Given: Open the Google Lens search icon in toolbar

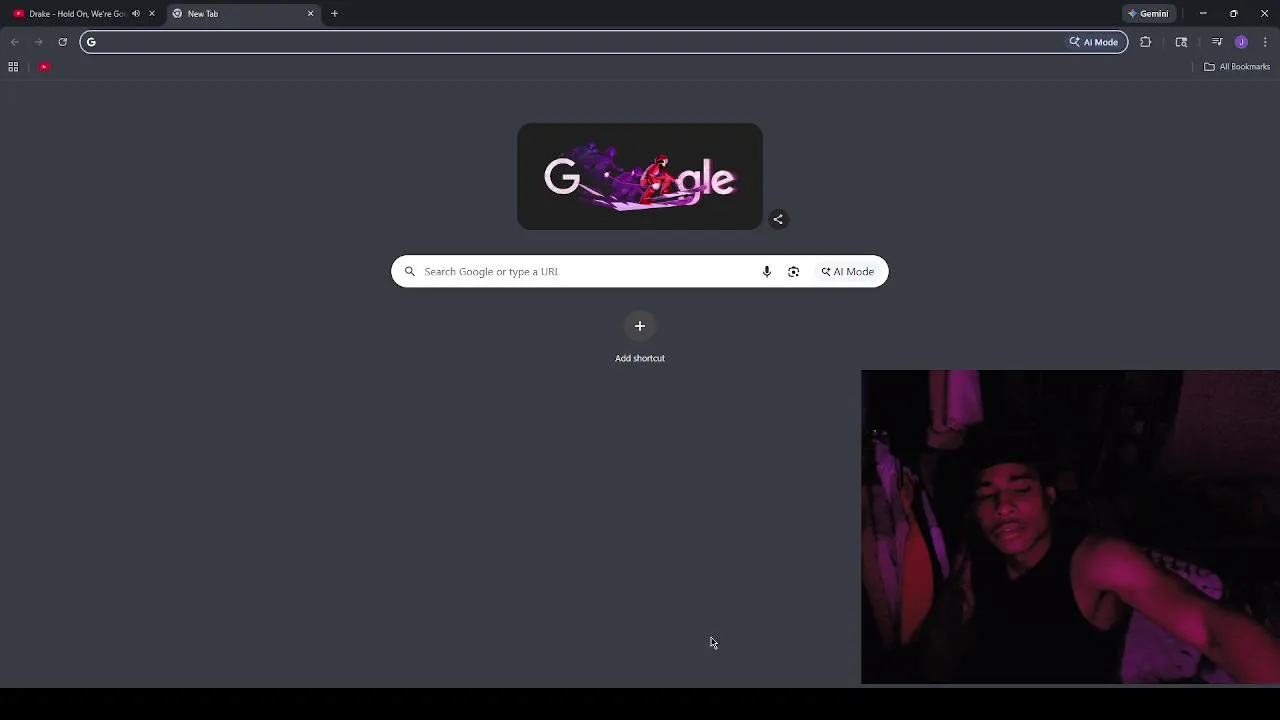Looking at the screenshot, I should click(x=1181, y=42).
